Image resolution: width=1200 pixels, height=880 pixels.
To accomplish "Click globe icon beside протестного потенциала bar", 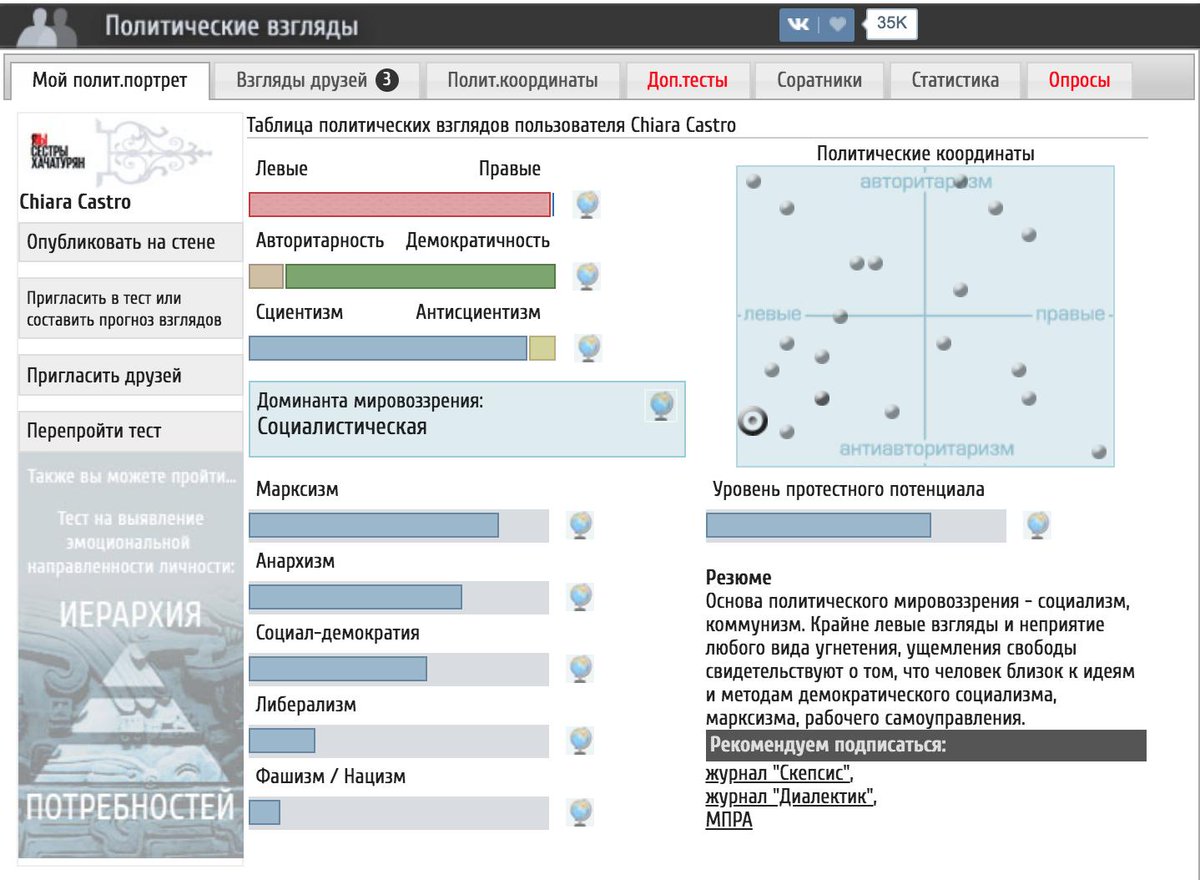I will pyautogui.click(x=1038, y=525).
